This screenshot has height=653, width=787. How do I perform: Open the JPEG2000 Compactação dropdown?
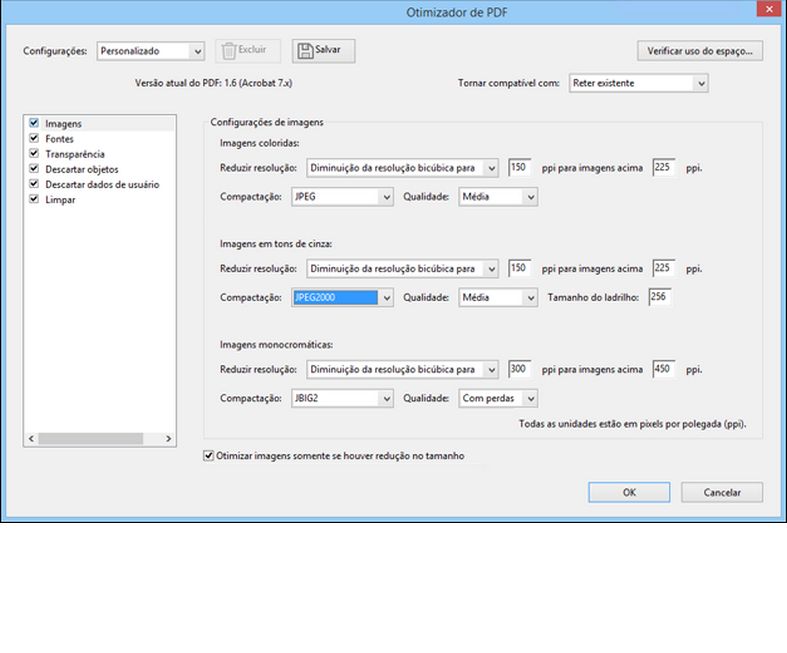(x=342, y=298)
